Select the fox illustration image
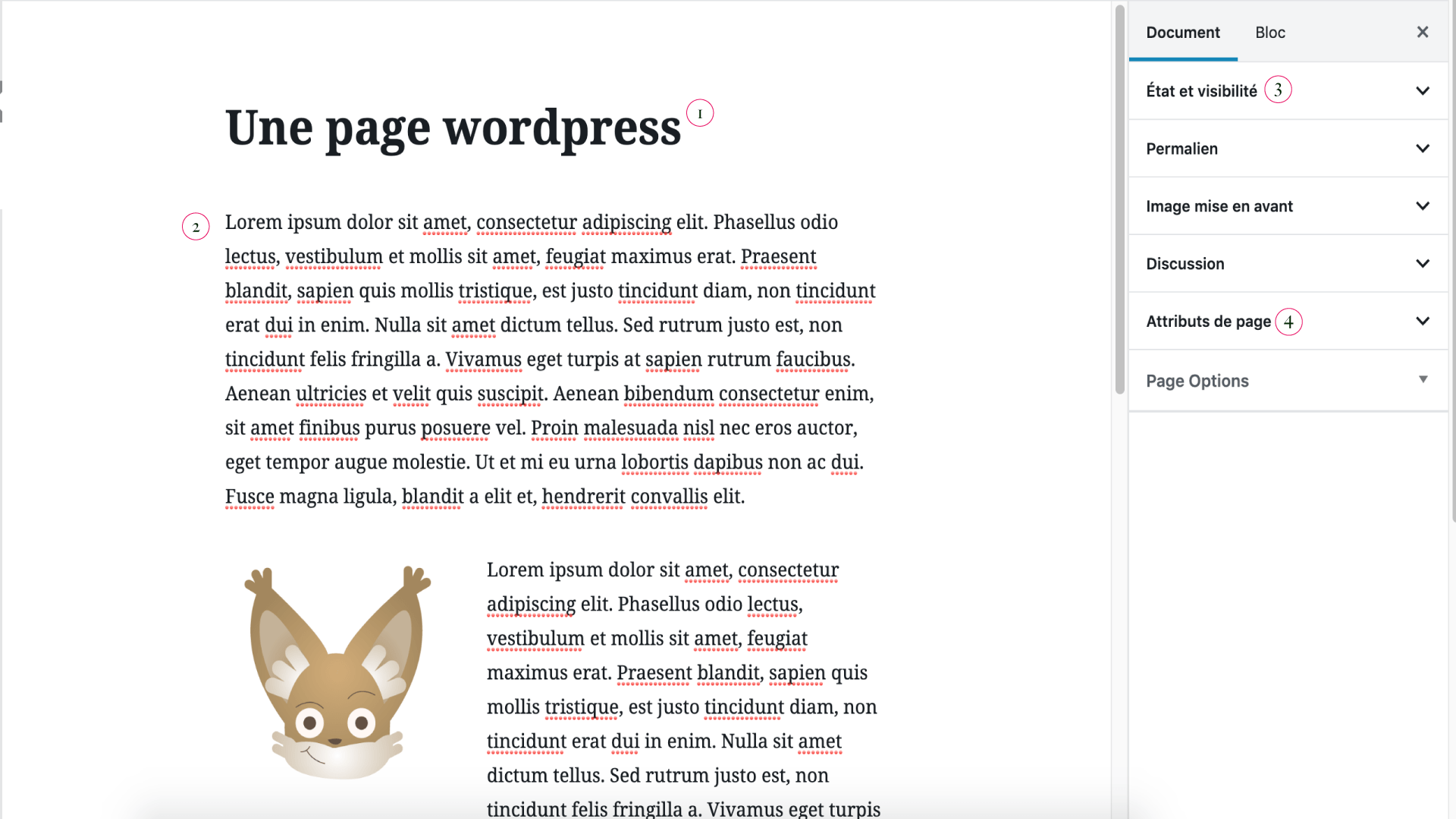The height and width of the screenshot is (819, 1456). [337, 673]
